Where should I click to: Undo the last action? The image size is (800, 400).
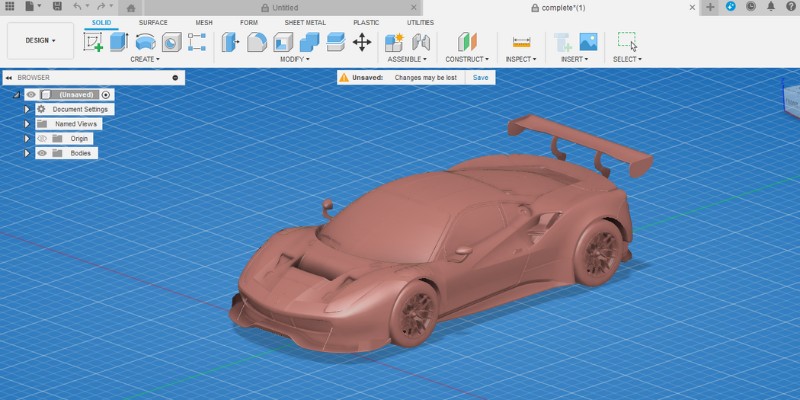click(x=77, y=7)
